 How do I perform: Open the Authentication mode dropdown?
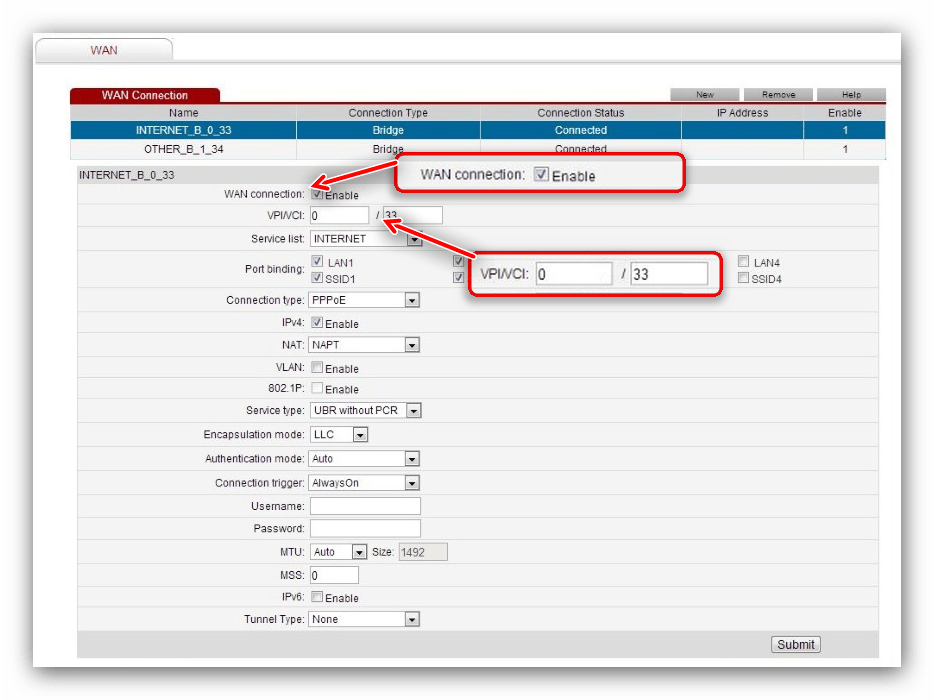point(364,459)
